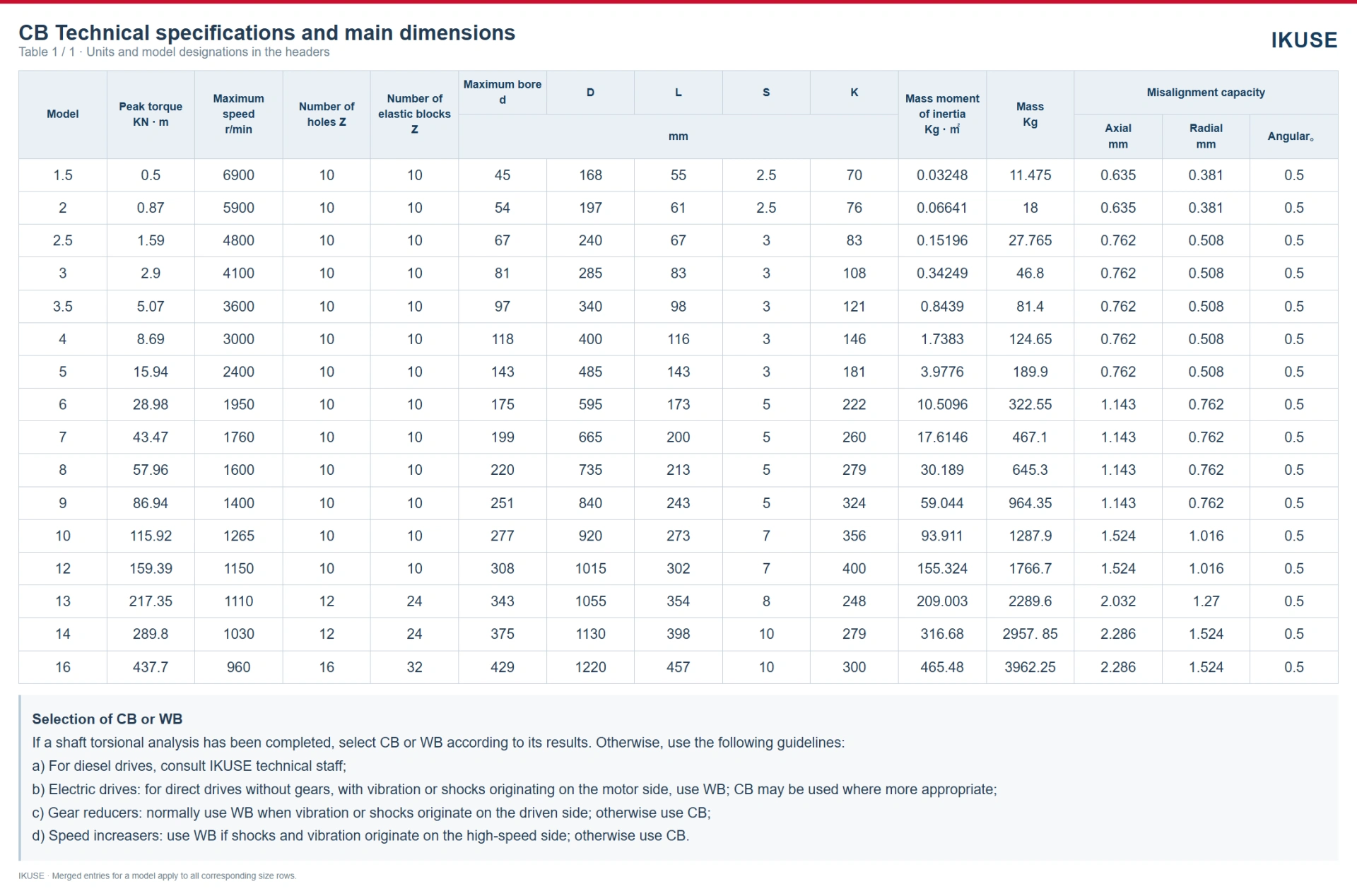
Task: Select peak torque value 0.87
Action: (151, 208)
